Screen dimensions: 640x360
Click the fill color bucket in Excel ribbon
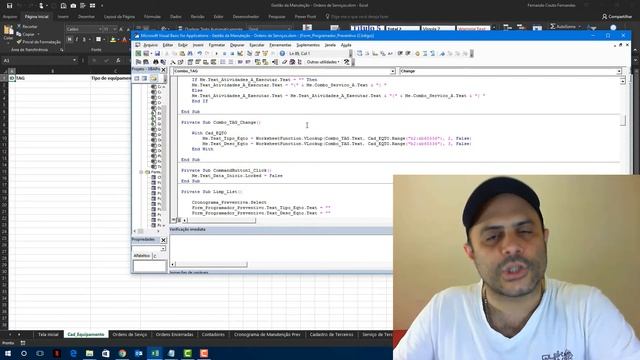pyautogui.click(x=113, y=40)
